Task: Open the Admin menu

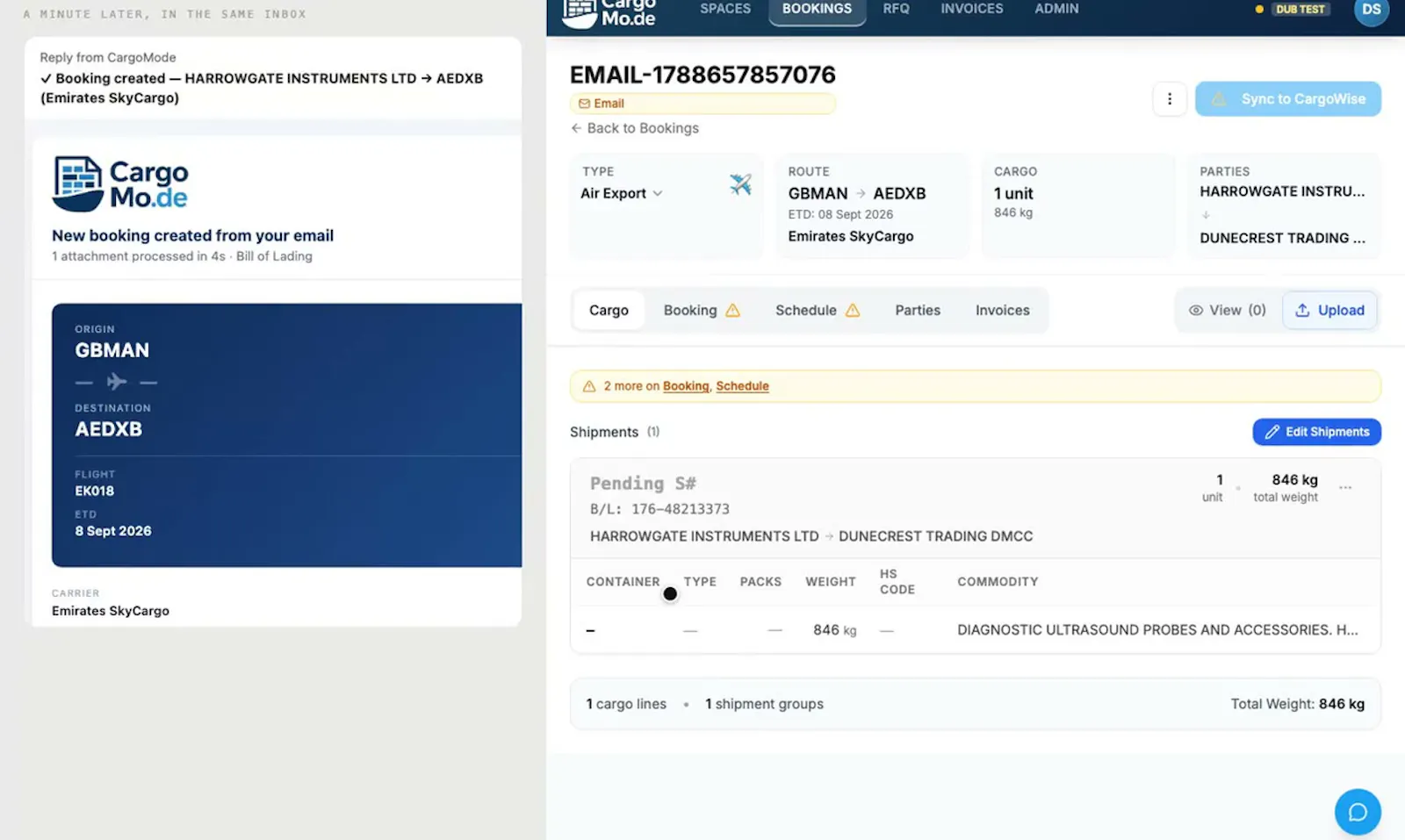Action: 1056,9
